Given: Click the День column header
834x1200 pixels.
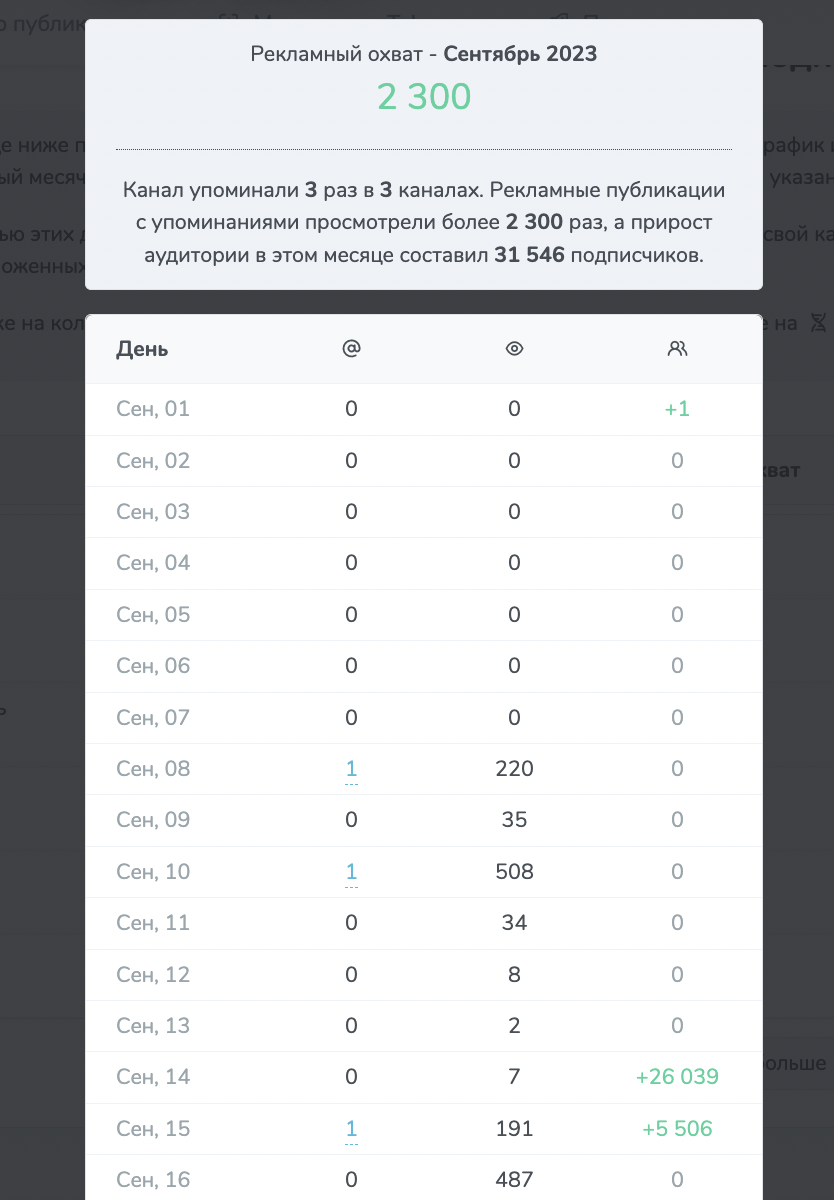Looking at the screenshot, I should point(142,349).
